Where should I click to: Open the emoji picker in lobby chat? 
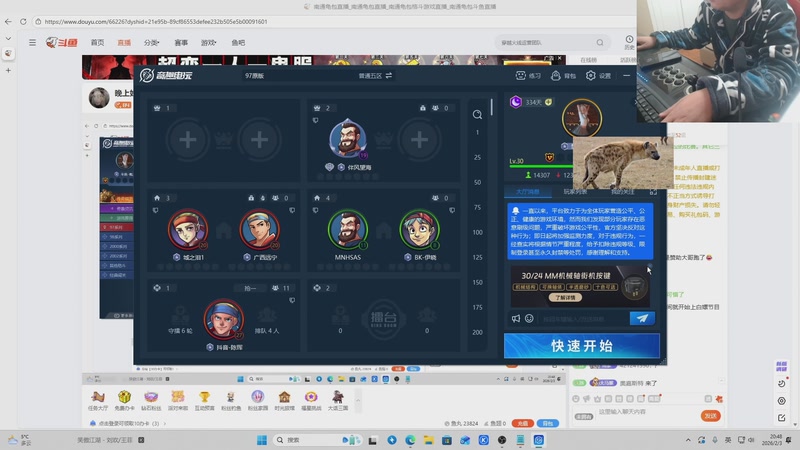tap(529, 318)
